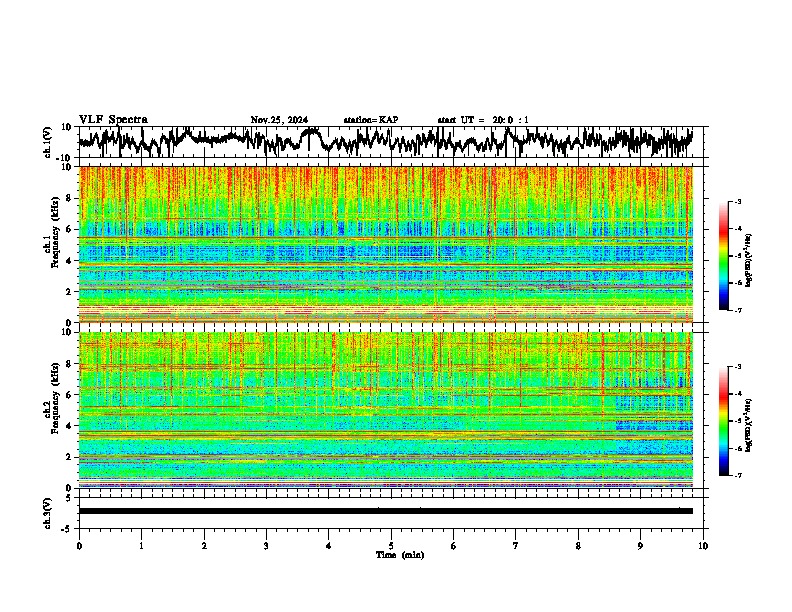Select the "Time (min)" axis label
The height and width of the screenshot is (612, 792).
pyautogui.click(x=400, y=555)
